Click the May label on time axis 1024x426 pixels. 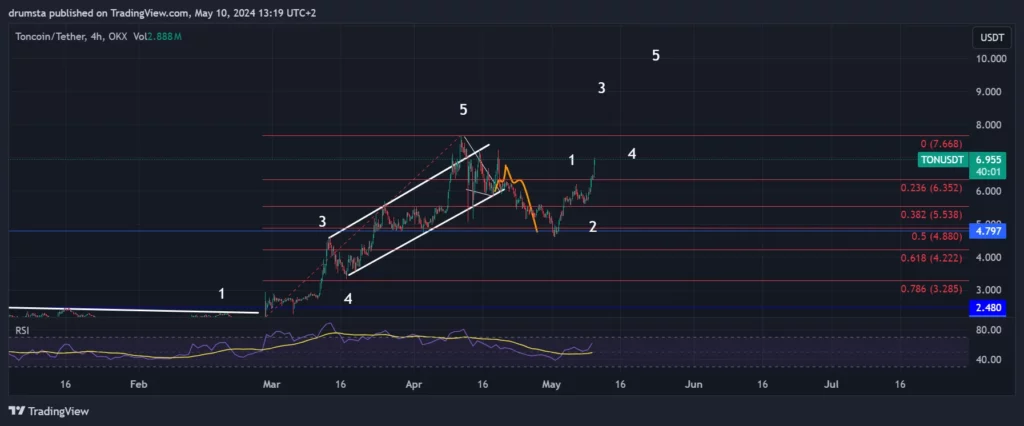point(552,385)
